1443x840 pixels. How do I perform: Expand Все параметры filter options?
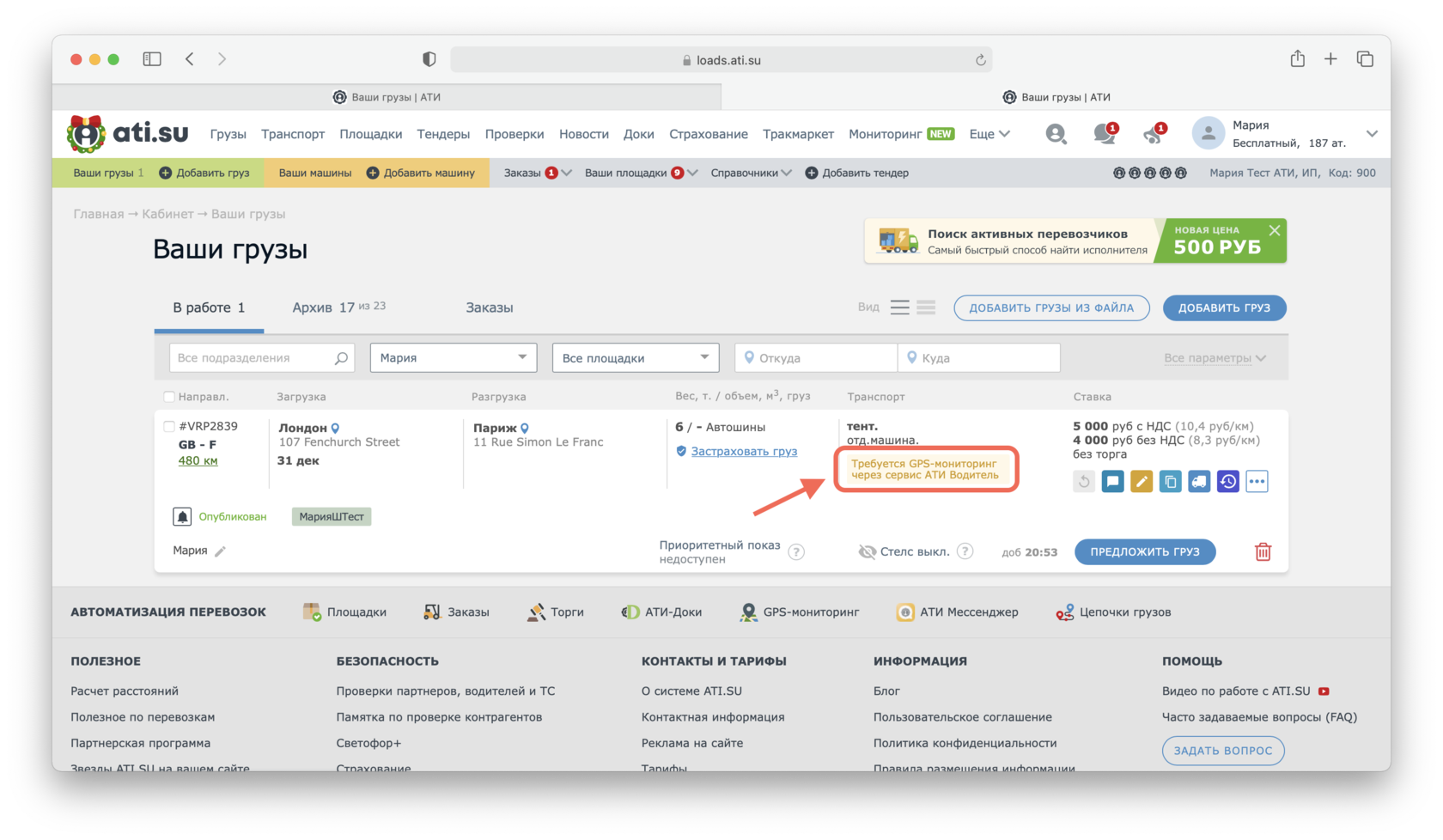click(1215, 358)
